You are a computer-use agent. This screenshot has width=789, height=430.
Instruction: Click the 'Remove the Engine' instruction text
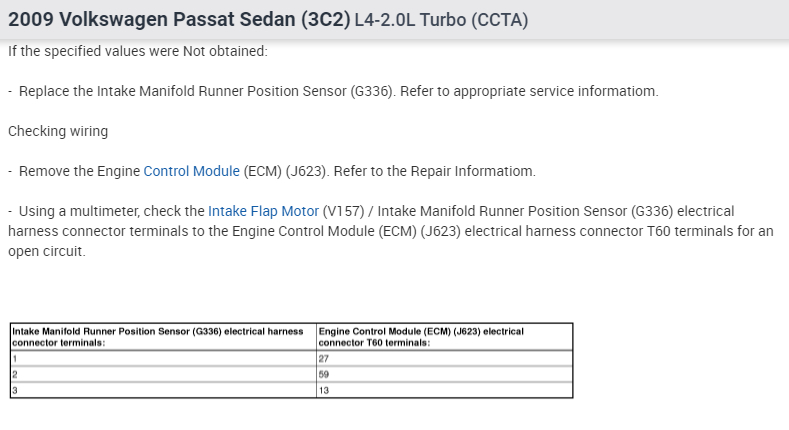pyautogui.click(x=80, y=171)
